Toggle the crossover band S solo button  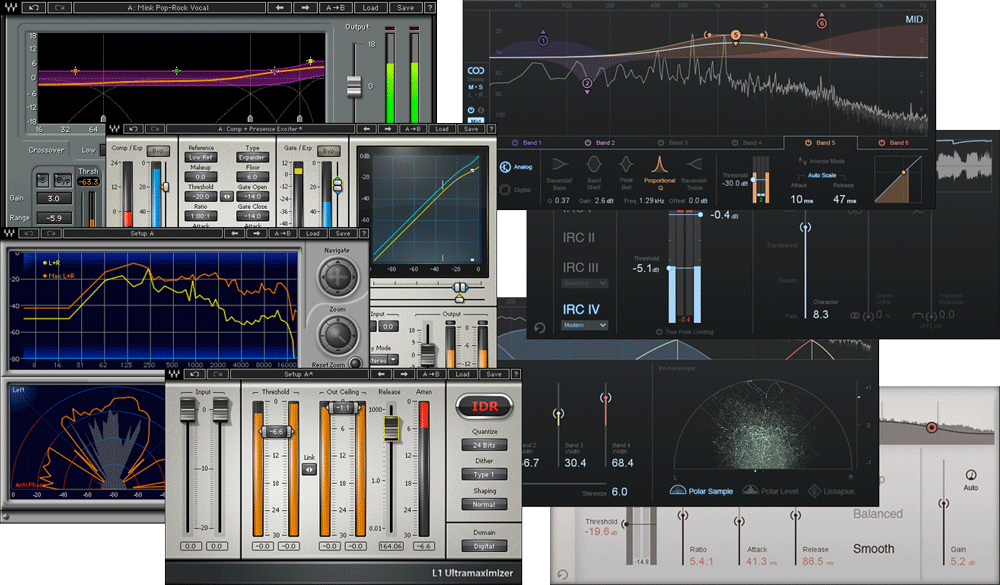click(x=43, y=181)
